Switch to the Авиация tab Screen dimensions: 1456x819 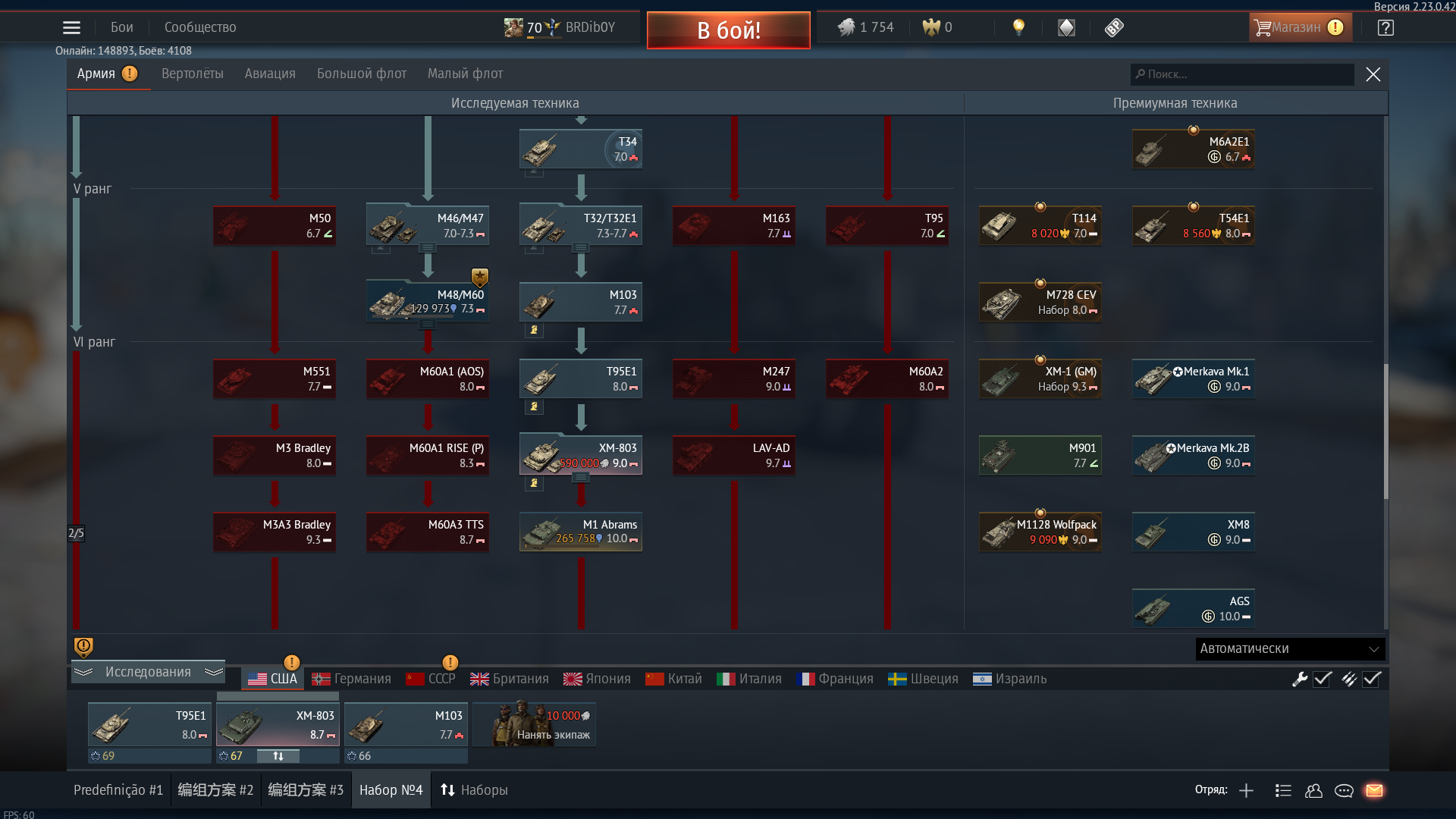(270, 74)
